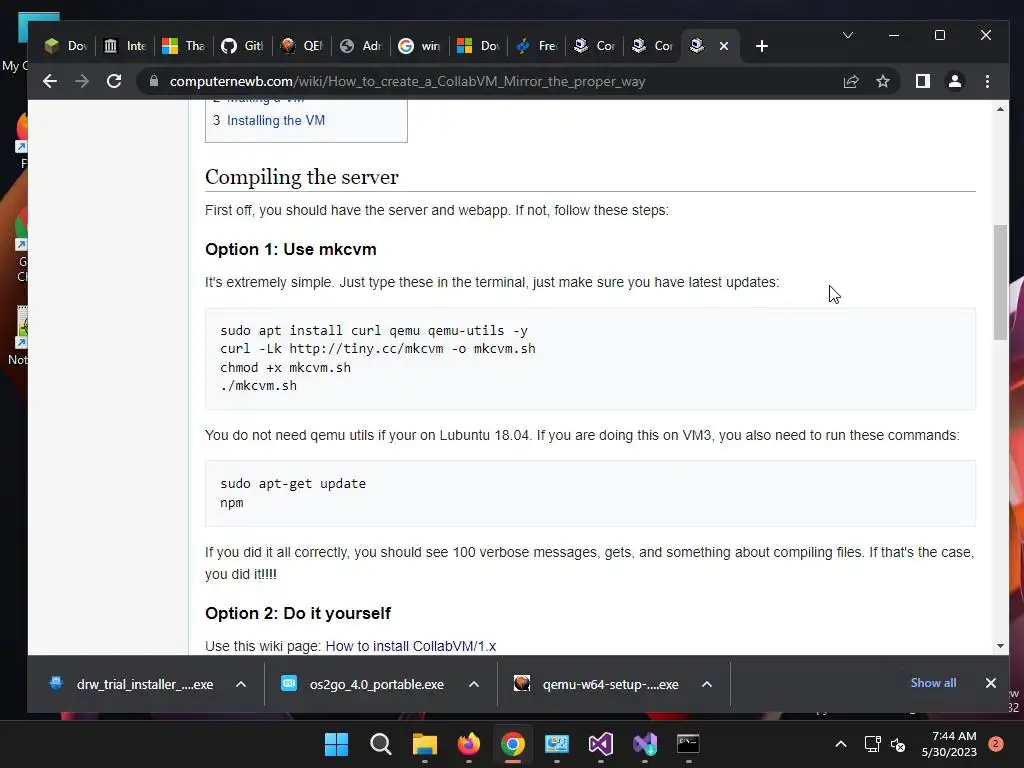Click the muted volume tray icon
This screenshot has height=768, width=1024.
(x=898, y=744)
